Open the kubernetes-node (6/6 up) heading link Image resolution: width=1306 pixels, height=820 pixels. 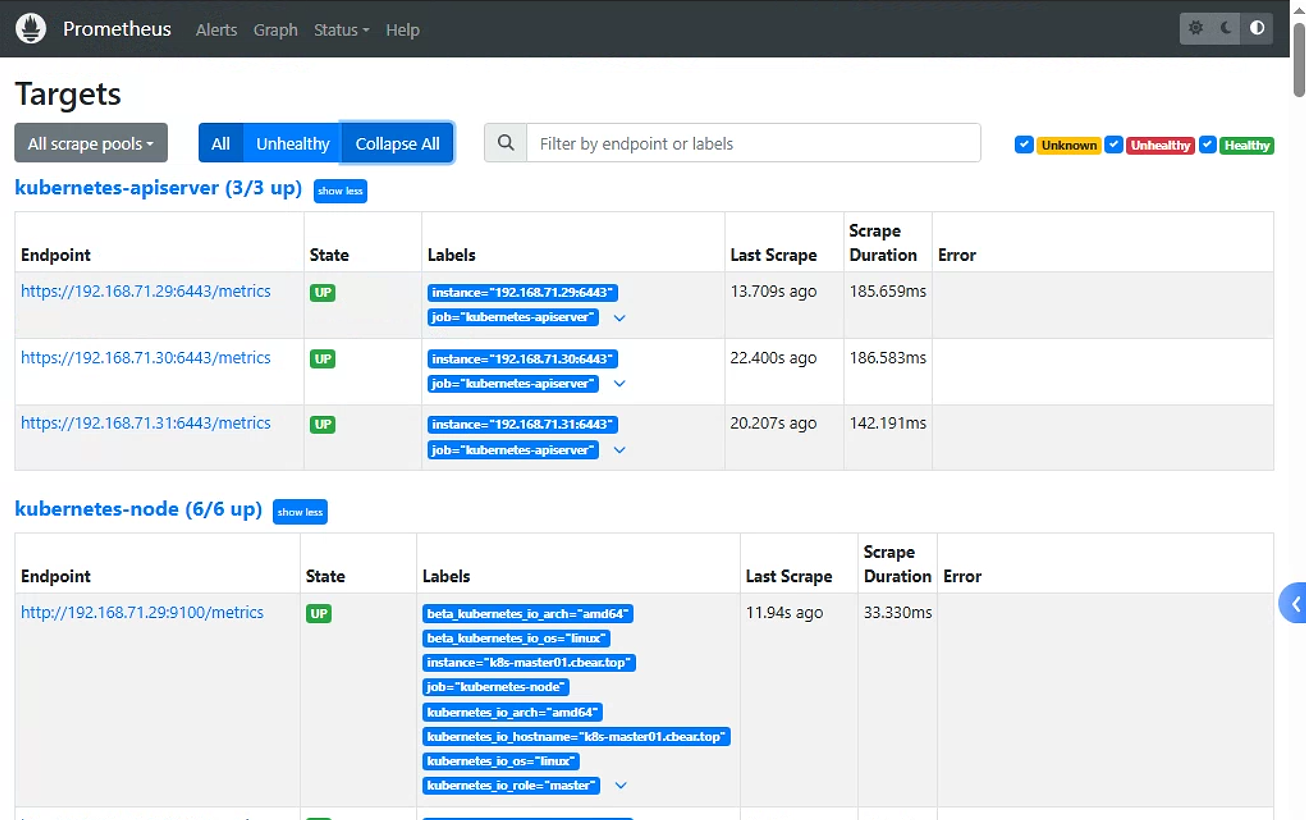[x=138, y=509]
